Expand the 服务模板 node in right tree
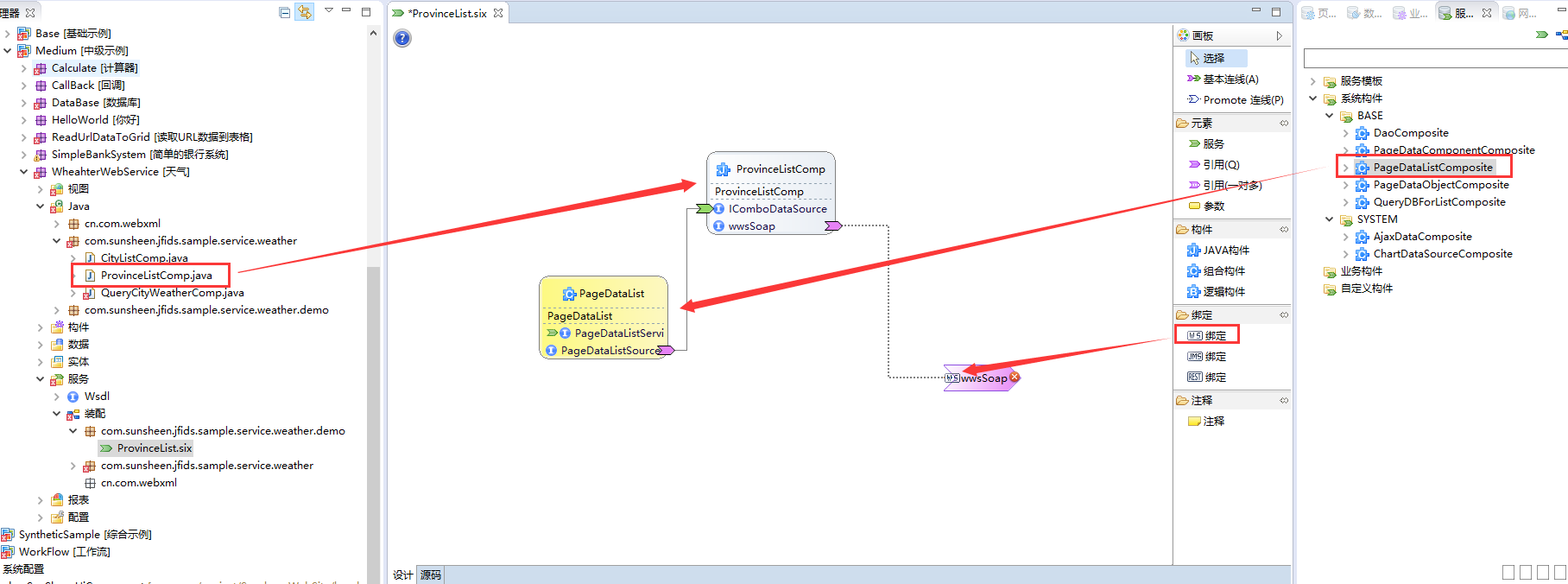This screenshot has height=584, width=1568. click(1313, 81)
